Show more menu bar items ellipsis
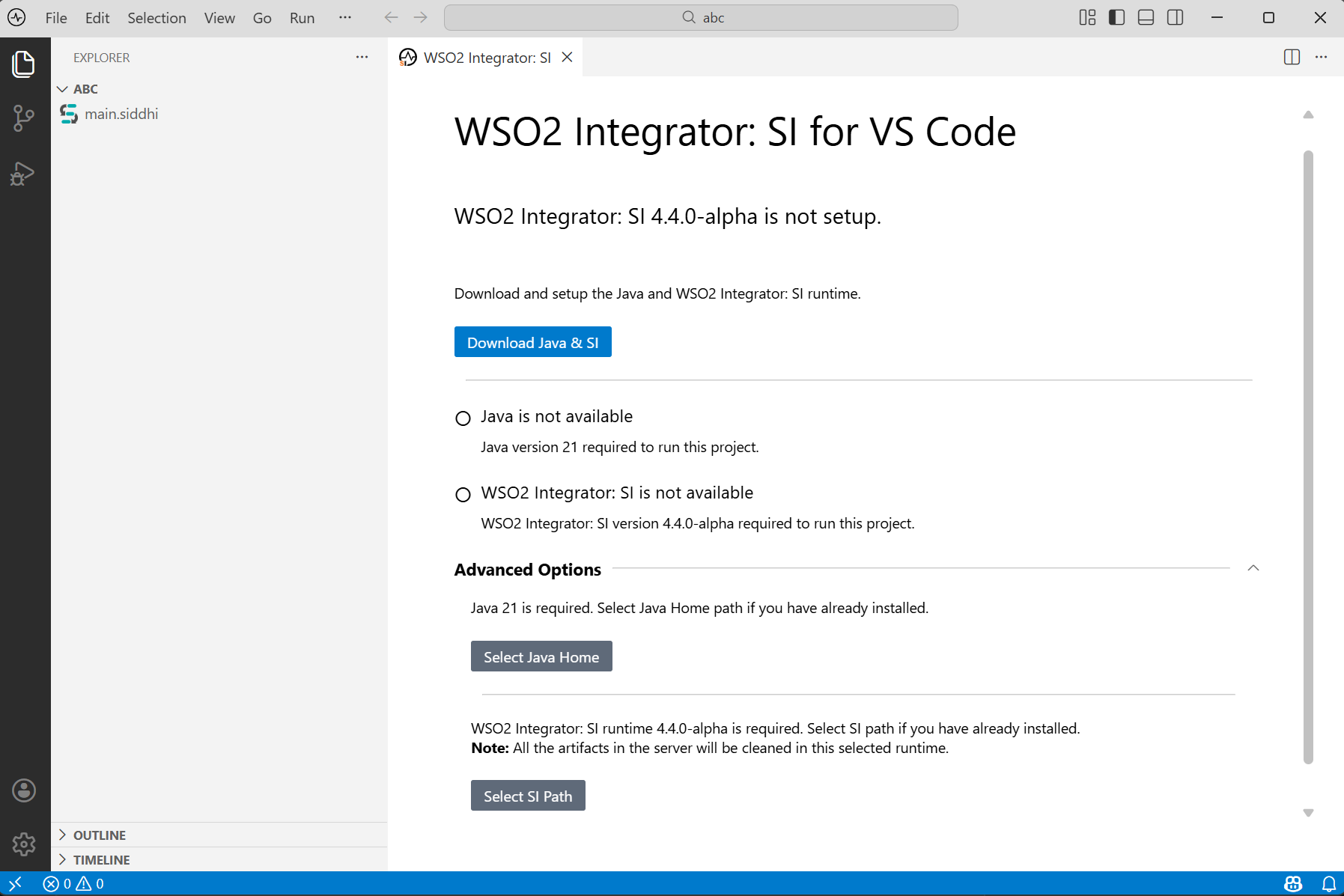The image size is (1344, 896). click(345, 17)
